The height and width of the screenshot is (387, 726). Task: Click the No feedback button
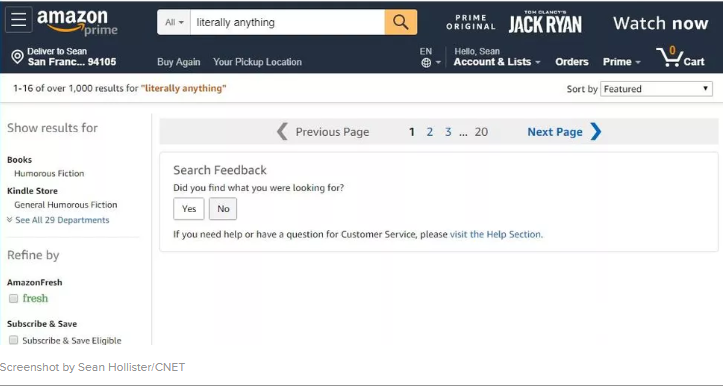point(223,209)
